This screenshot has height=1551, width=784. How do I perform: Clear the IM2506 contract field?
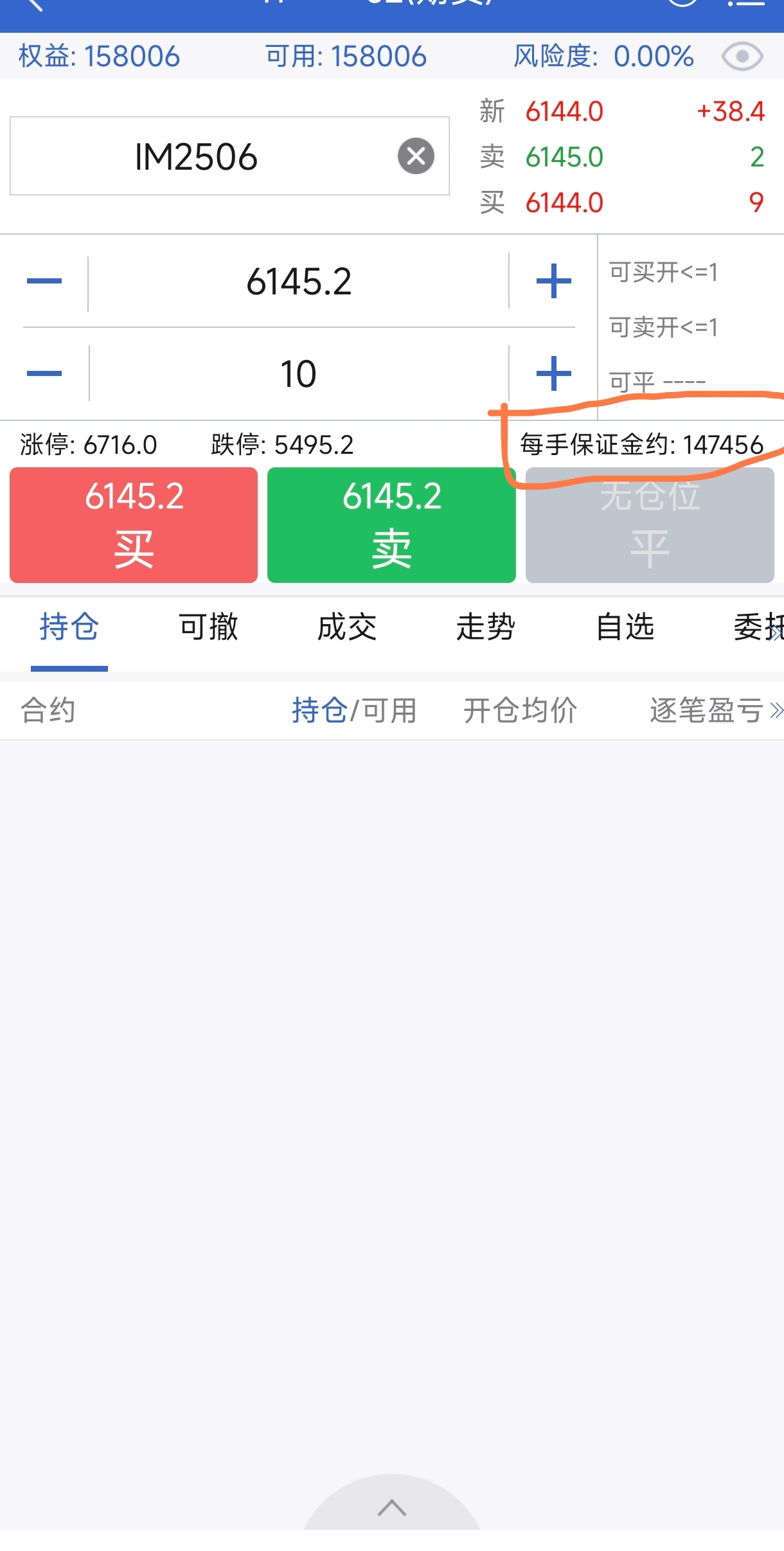[416, 156]
